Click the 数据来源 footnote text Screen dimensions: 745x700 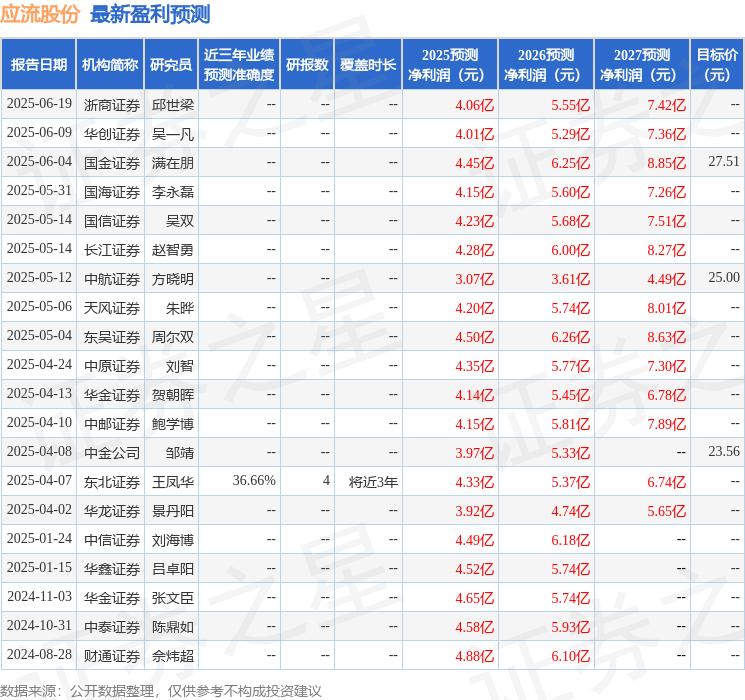point(161,691)
